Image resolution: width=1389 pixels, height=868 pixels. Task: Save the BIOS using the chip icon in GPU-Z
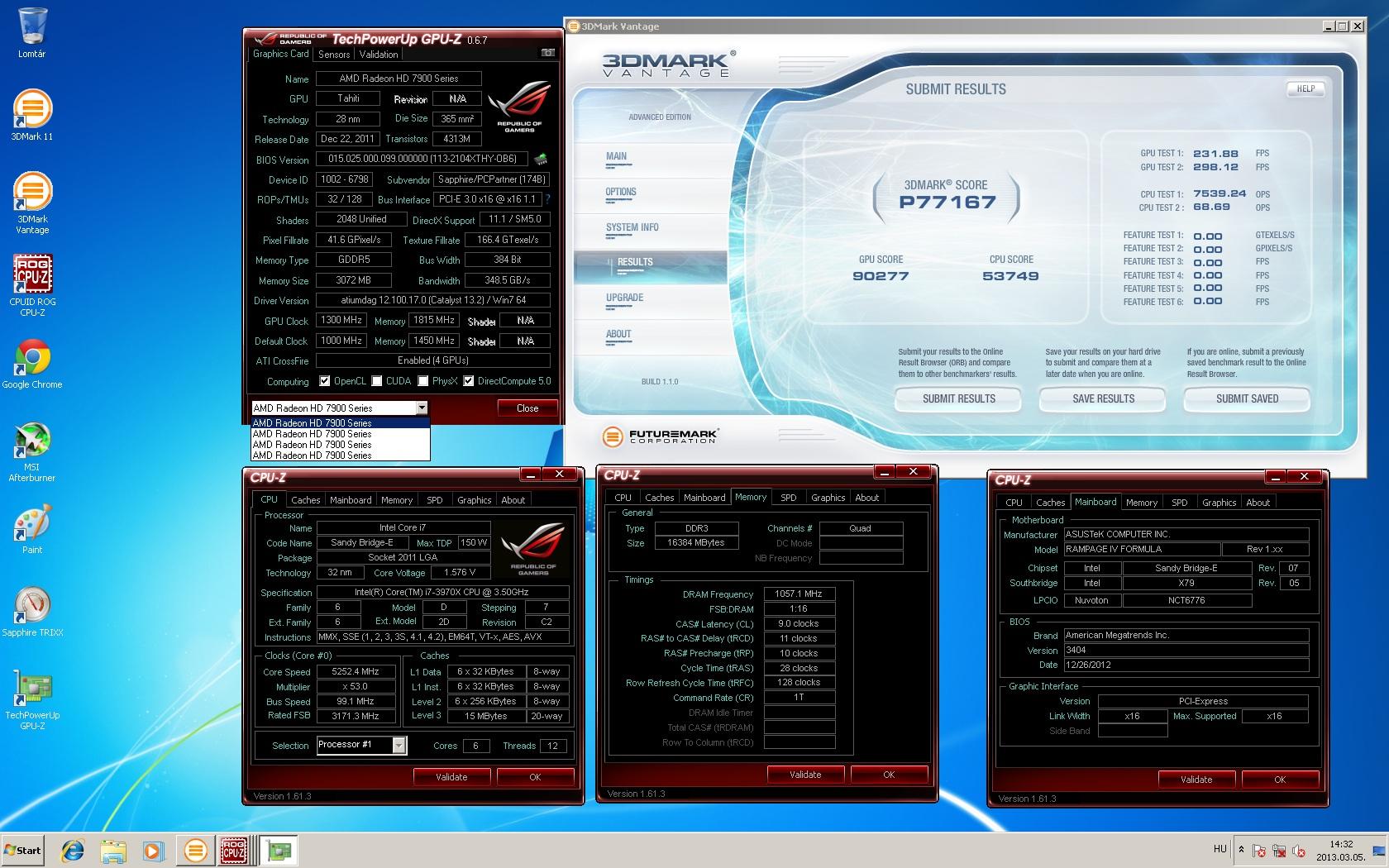[x=541, y=159]
